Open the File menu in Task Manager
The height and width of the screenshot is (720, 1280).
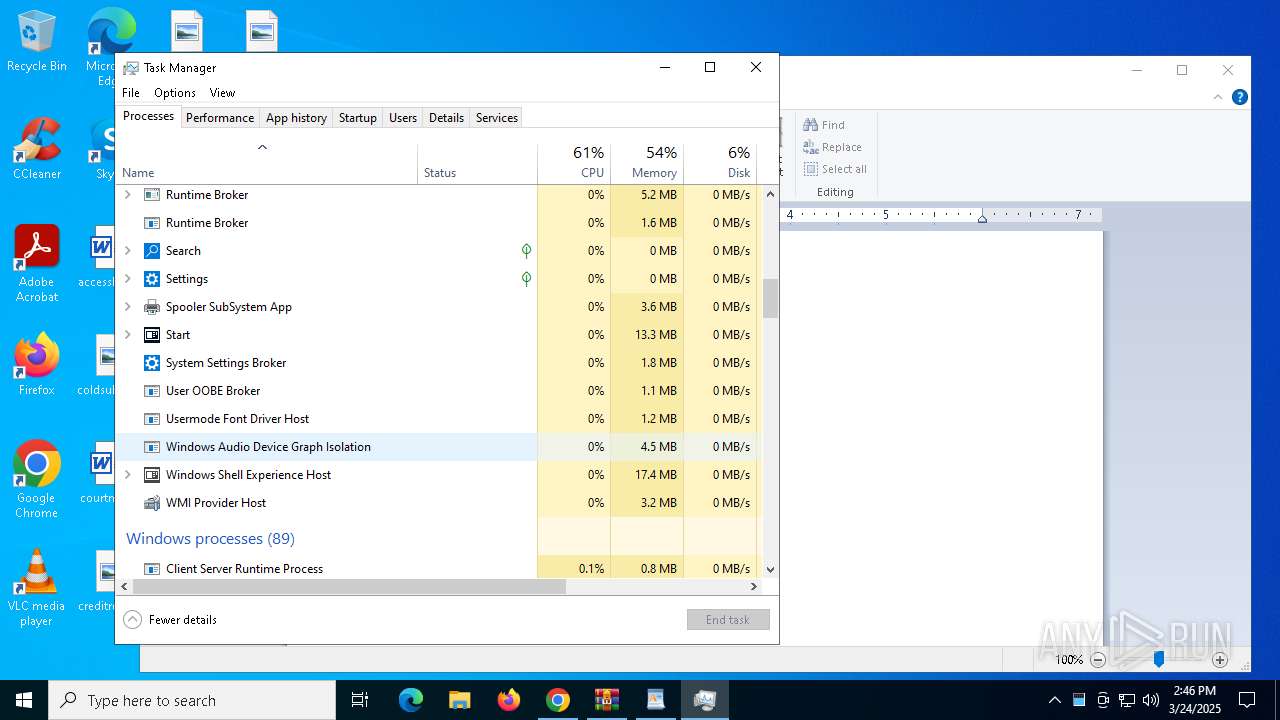coord(131,93)
